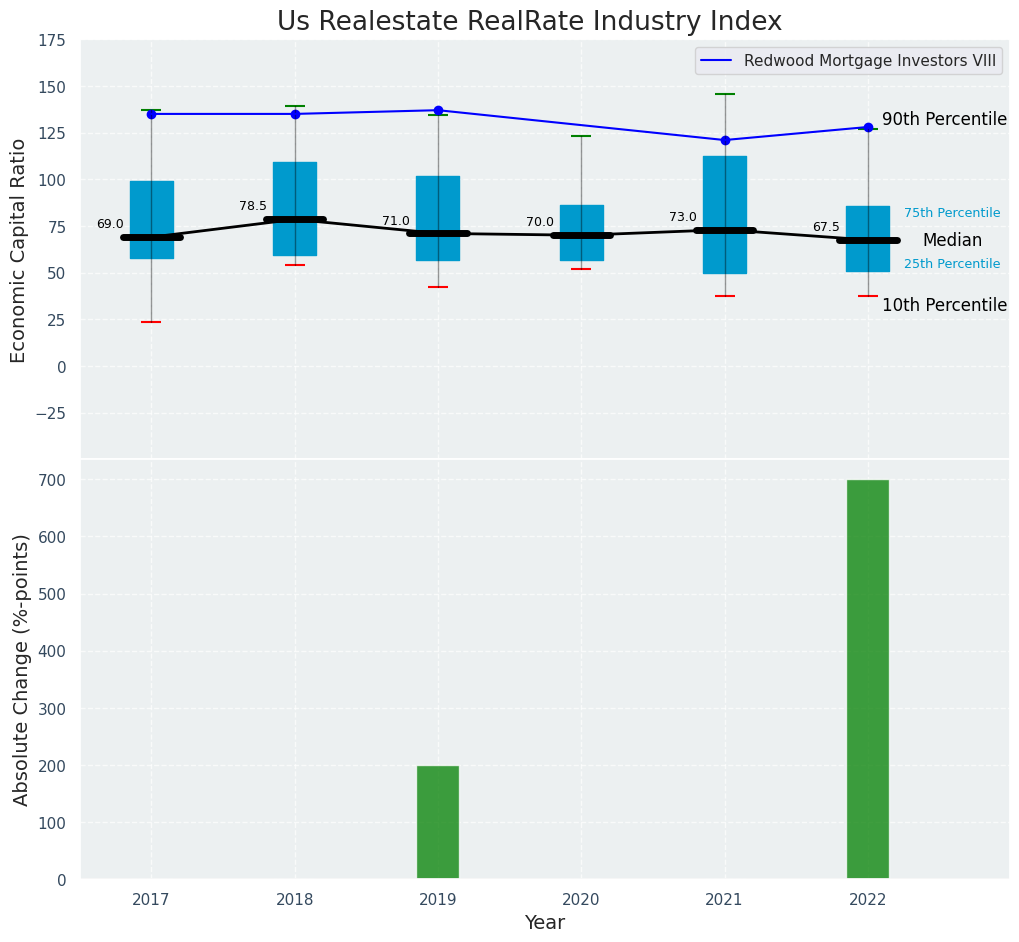The image size is (1019, 942).
Task: Click the 2021 median value label 73.0
Action: (683, 217)
